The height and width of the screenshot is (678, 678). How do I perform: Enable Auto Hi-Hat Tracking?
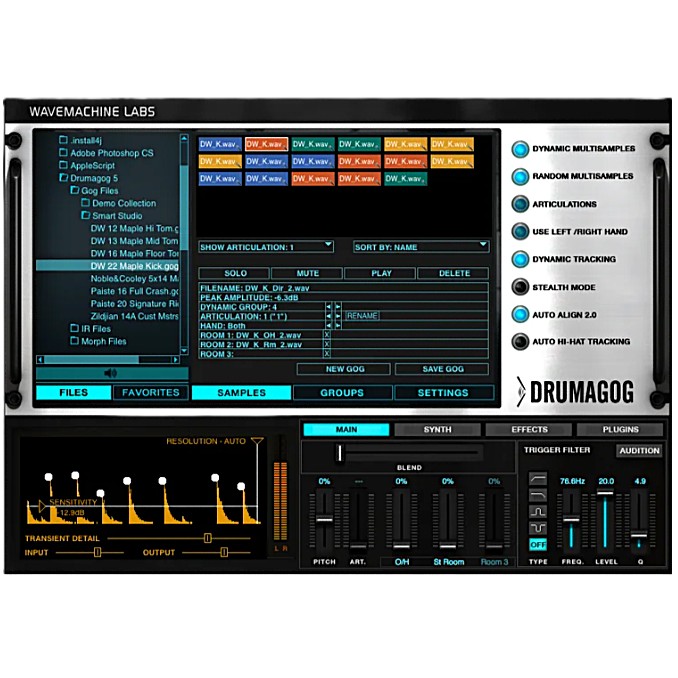pos(520,342)
